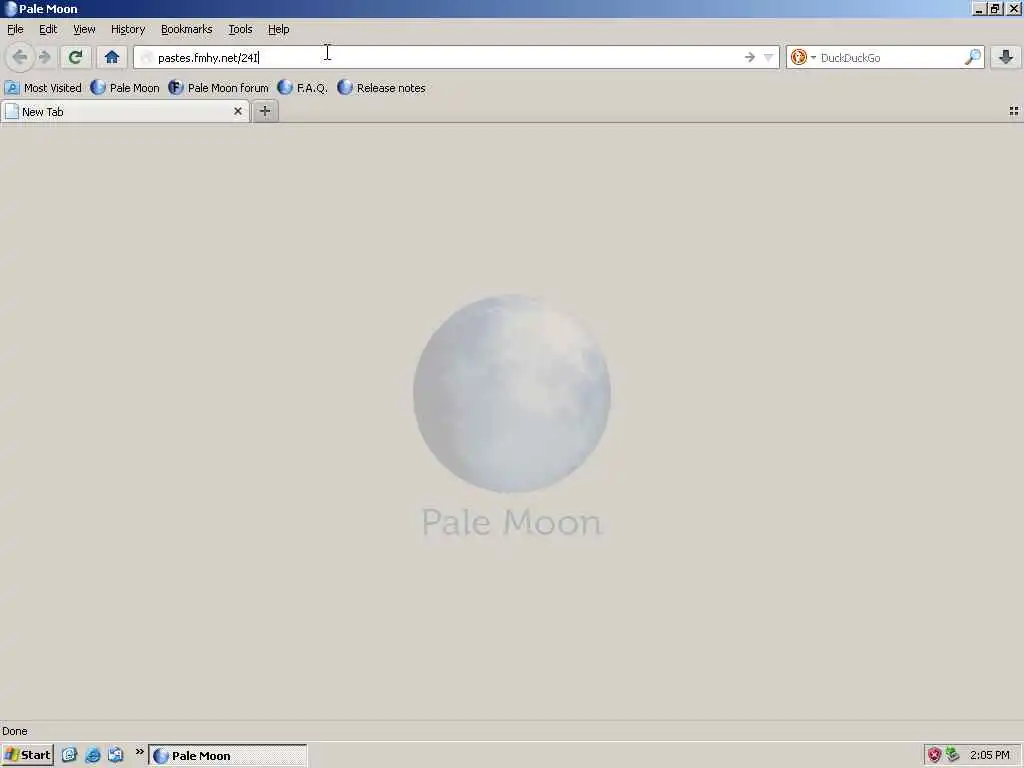Screen dimensions: 1024x768
Task: Open the tab groups grid icon
Action: tap(1014, 112)
